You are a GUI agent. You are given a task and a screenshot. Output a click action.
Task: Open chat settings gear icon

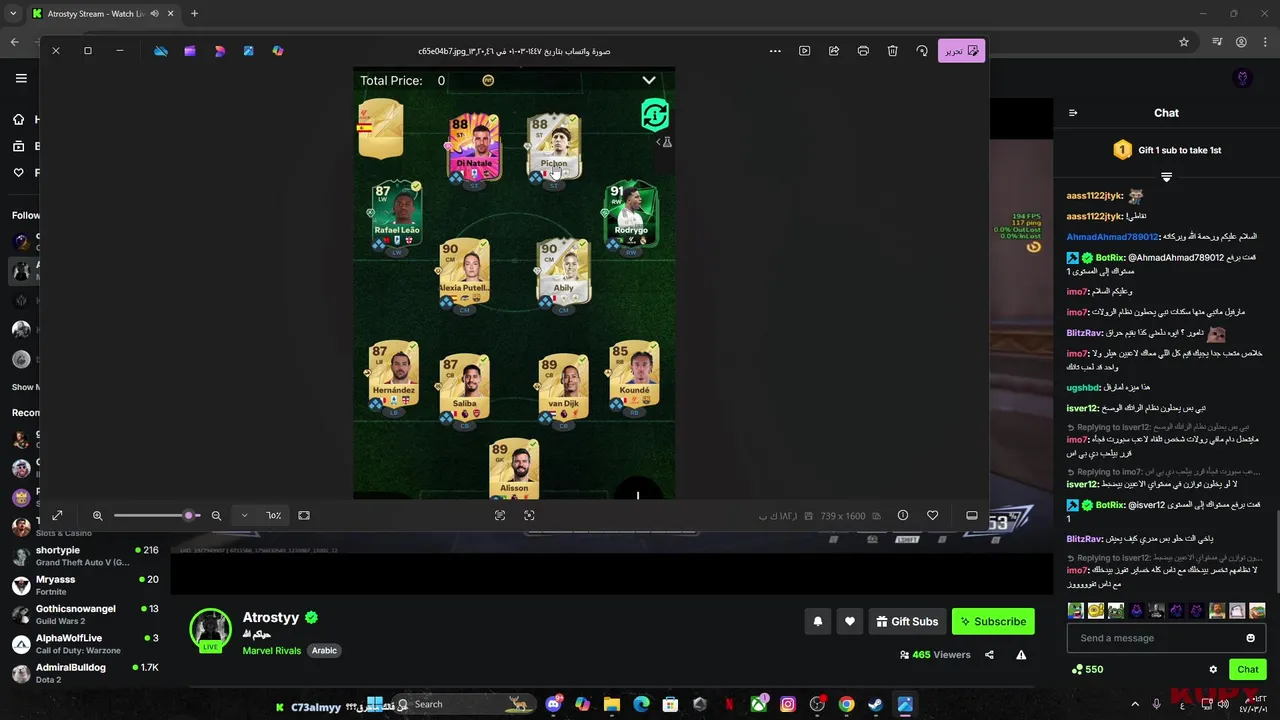point(1213,669)
